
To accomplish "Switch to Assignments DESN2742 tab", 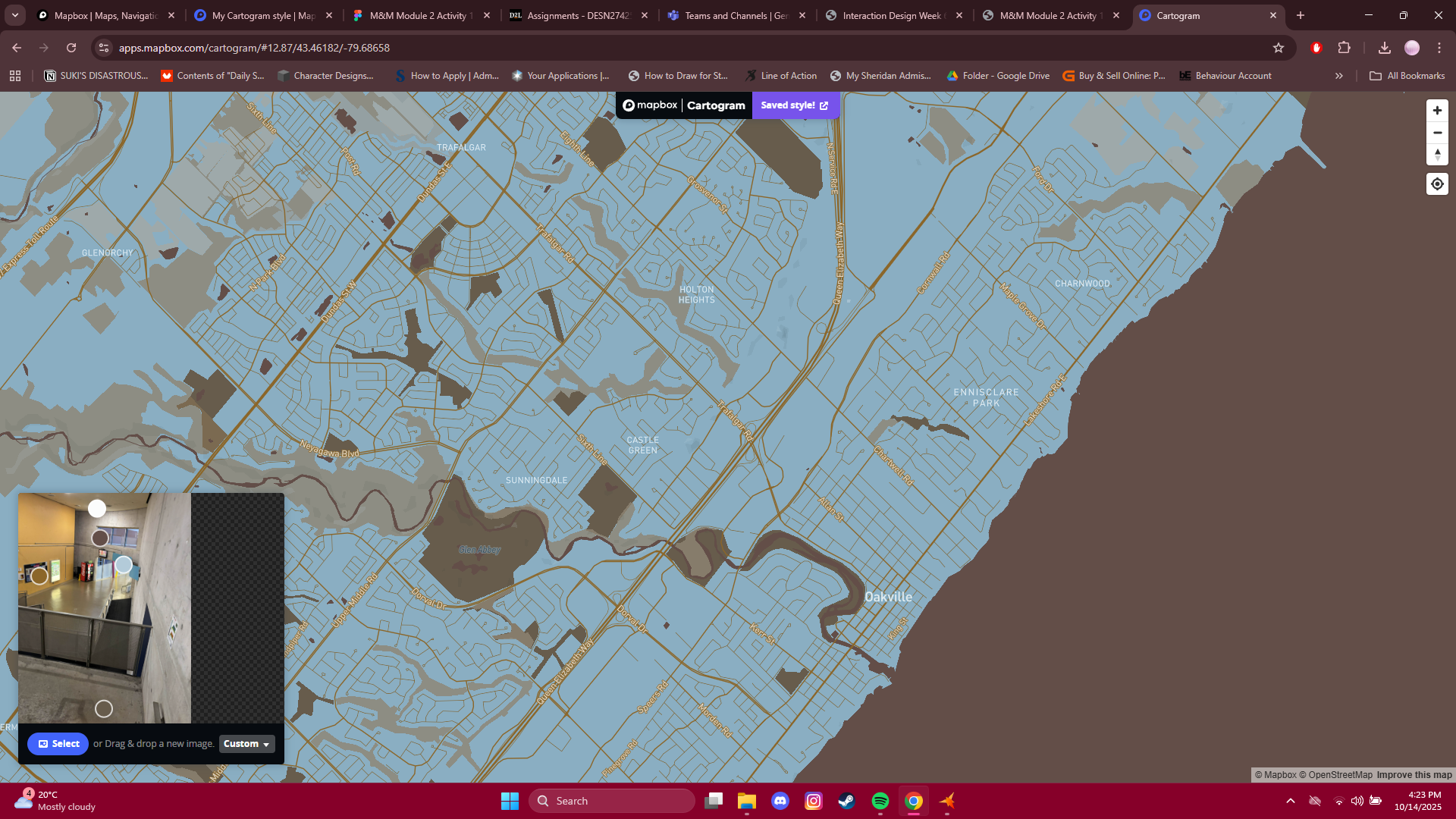I will tap(578, 15).
